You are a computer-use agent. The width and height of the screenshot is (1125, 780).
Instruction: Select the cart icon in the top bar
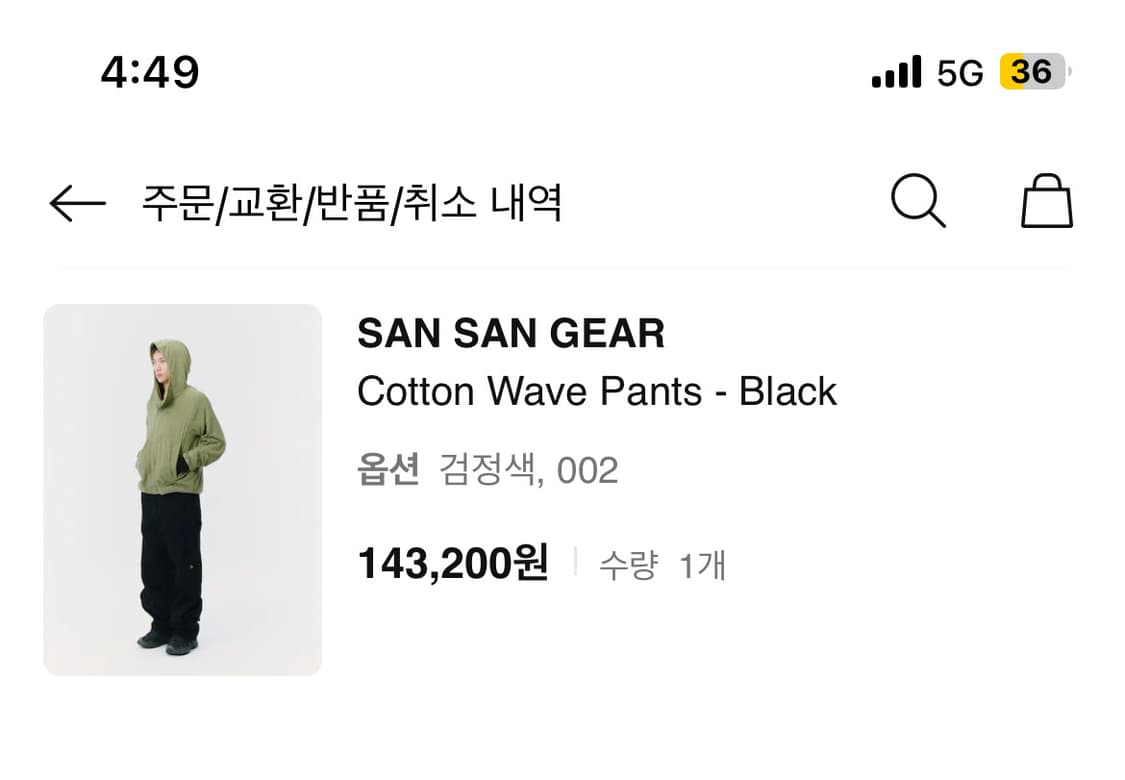1047,200
